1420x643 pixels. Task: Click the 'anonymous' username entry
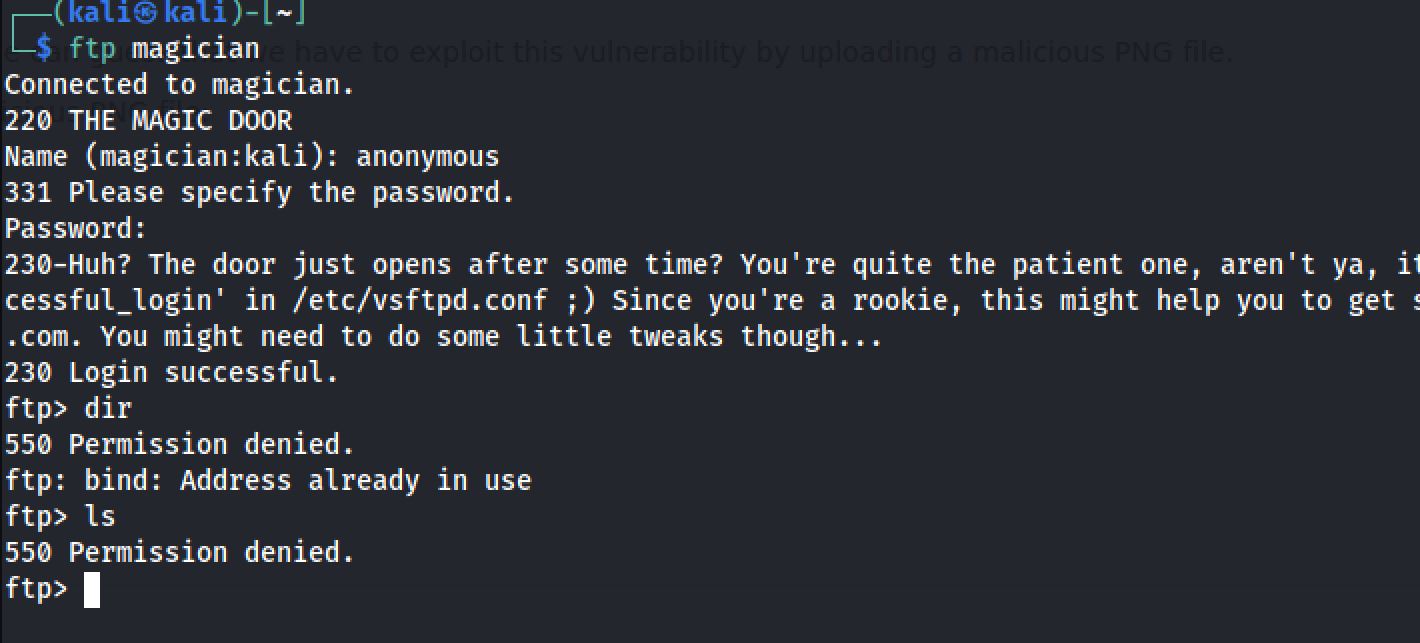427,157
